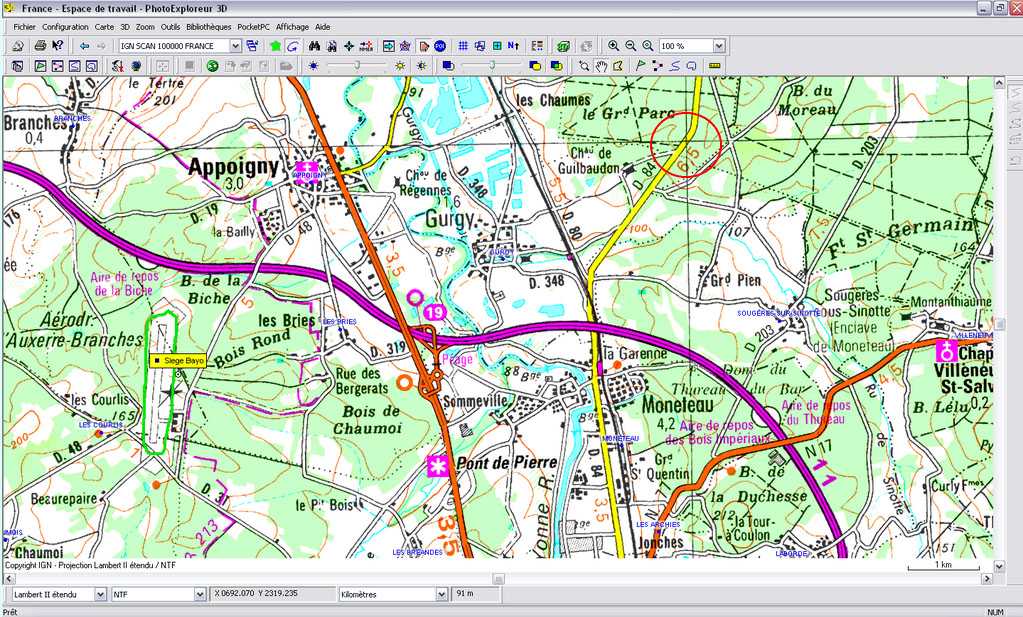Open the Configuration menu
The image size is (1023, 617).
click(x=65, y=27)
